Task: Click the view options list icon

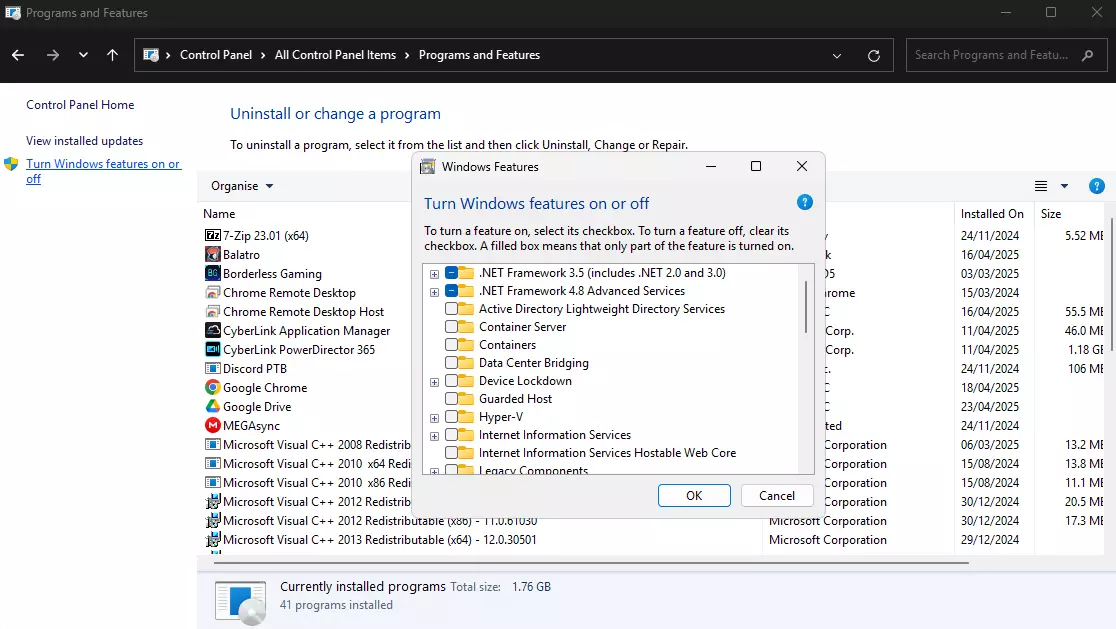Action: [1041, 186]
